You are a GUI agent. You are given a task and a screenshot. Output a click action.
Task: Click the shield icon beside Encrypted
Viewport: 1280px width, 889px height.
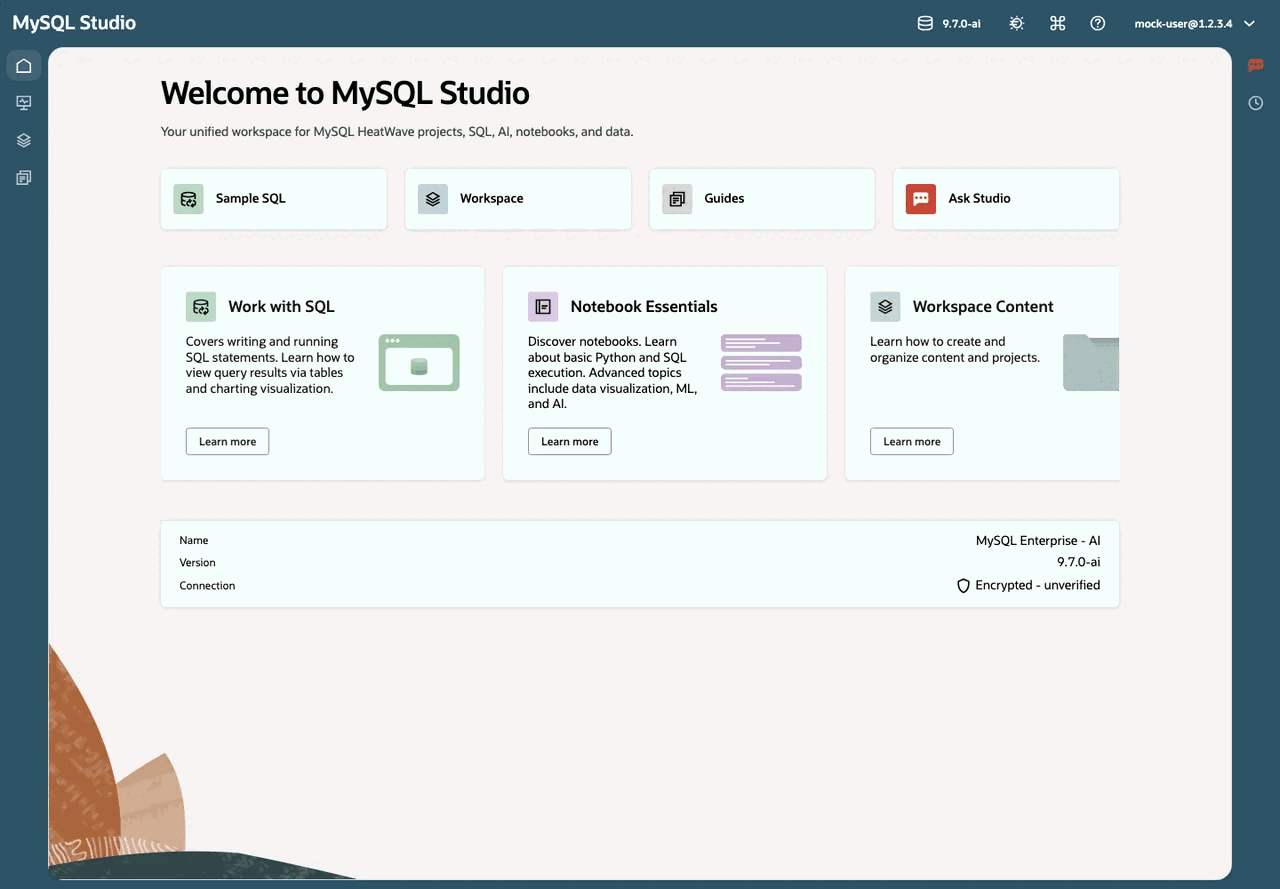pyautogui.click(x=964, y=586)
